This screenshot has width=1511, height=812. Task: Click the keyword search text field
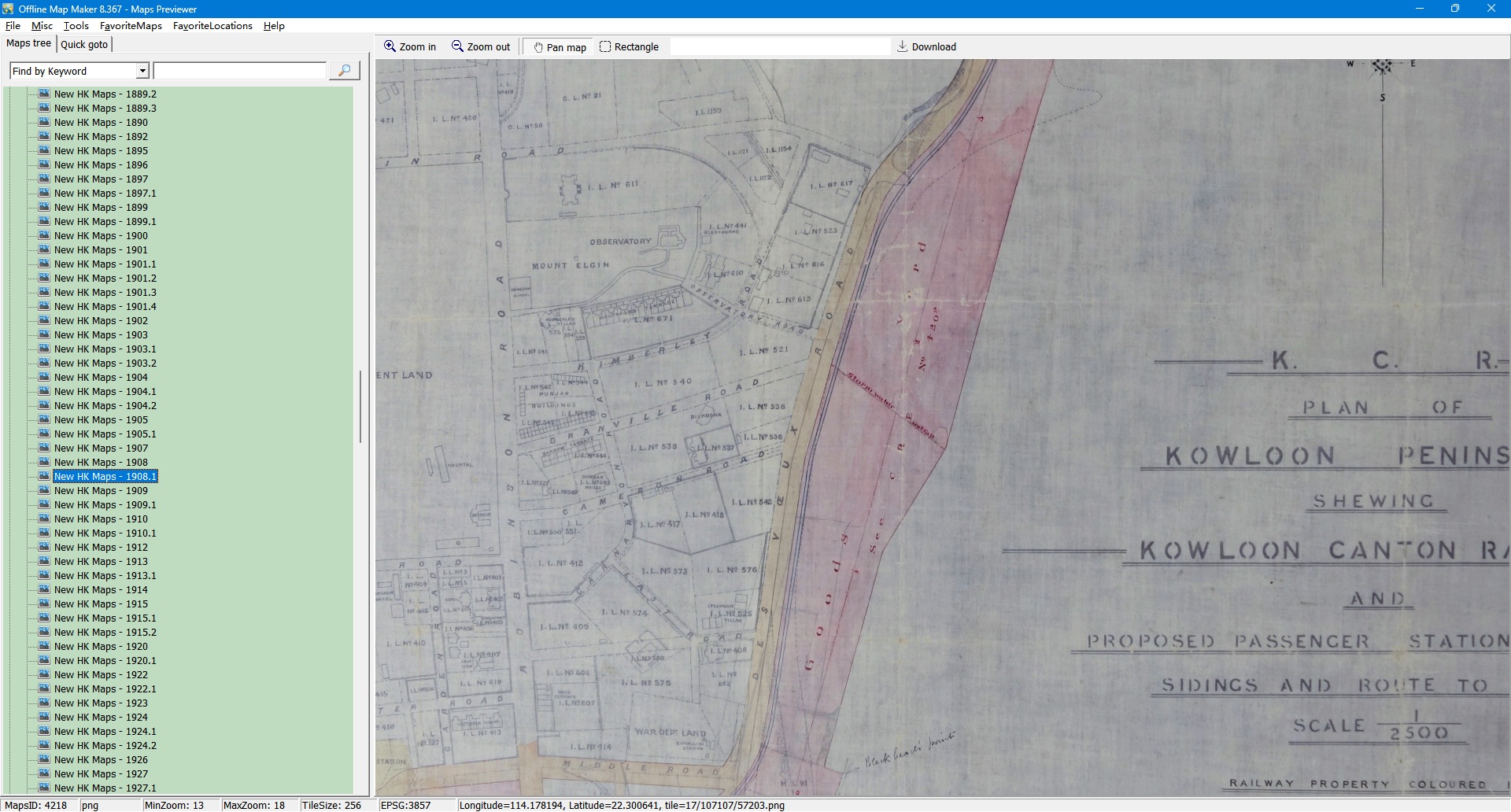239,71
